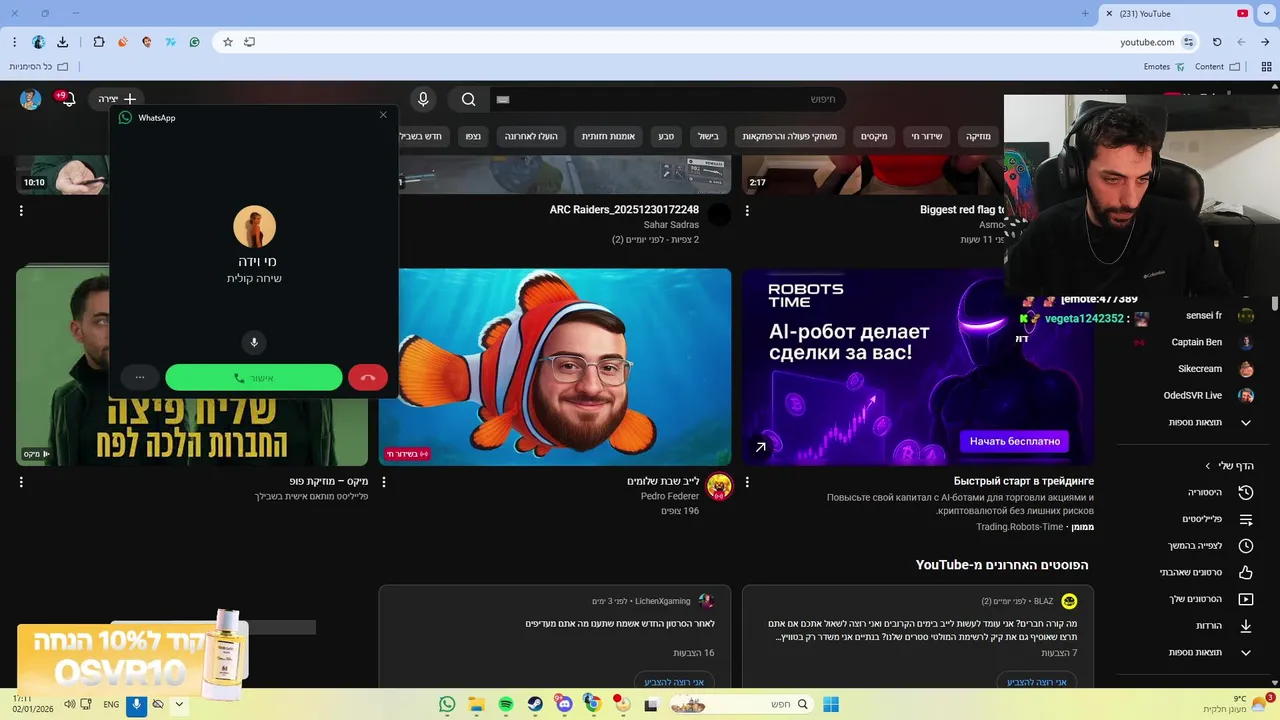Open the YouTube notifications bell
This screenshot has width=1280, height=720.
(x=67, y=99)
